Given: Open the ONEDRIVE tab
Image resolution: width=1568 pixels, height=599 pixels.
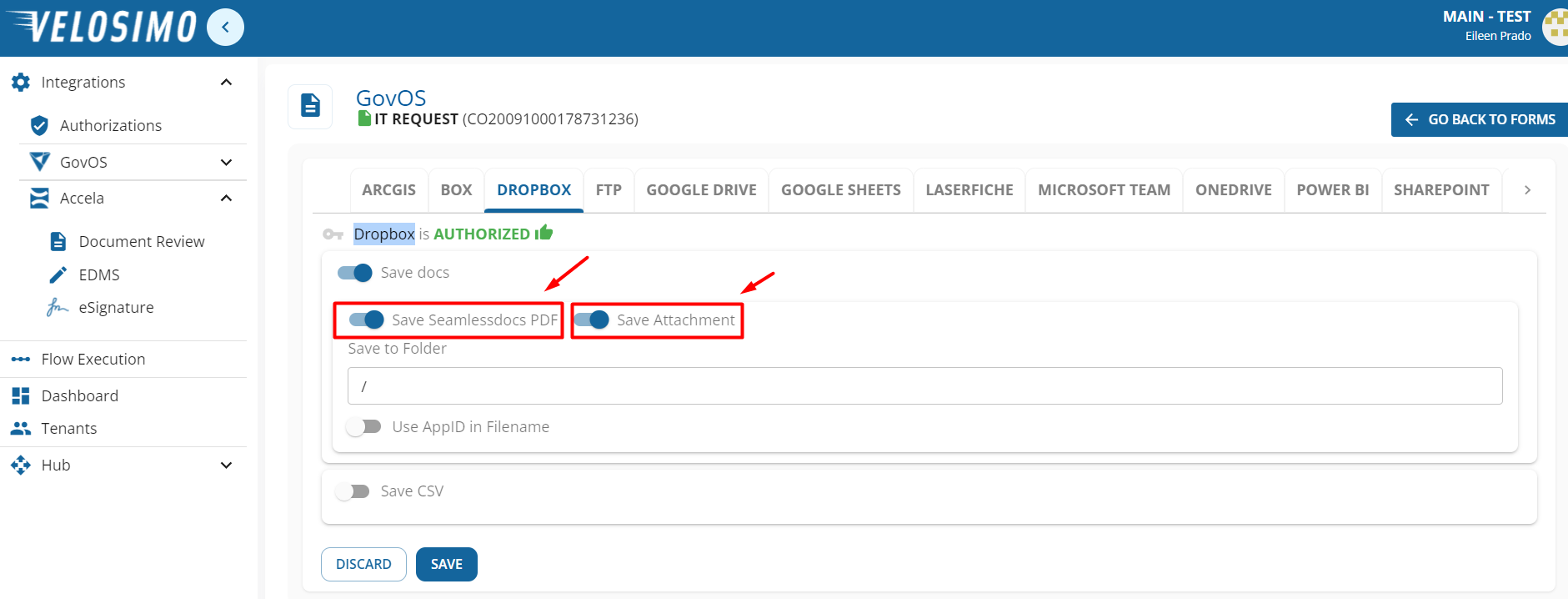Looking at the screenshot, I should [1234, 189].
